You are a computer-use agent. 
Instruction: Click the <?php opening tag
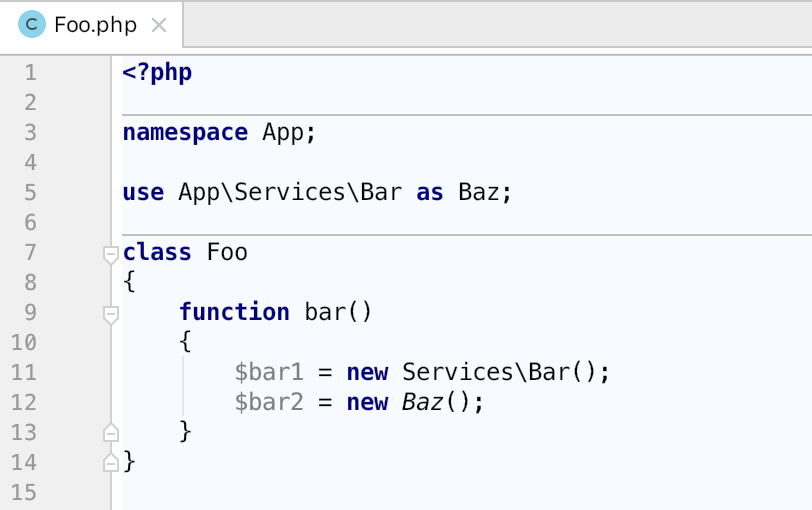click(x=157, y=72)
